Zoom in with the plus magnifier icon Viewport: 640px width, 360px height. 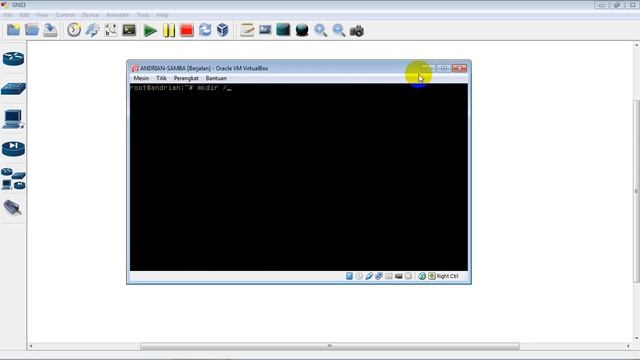pyautogui.click(x=320, y=31)
